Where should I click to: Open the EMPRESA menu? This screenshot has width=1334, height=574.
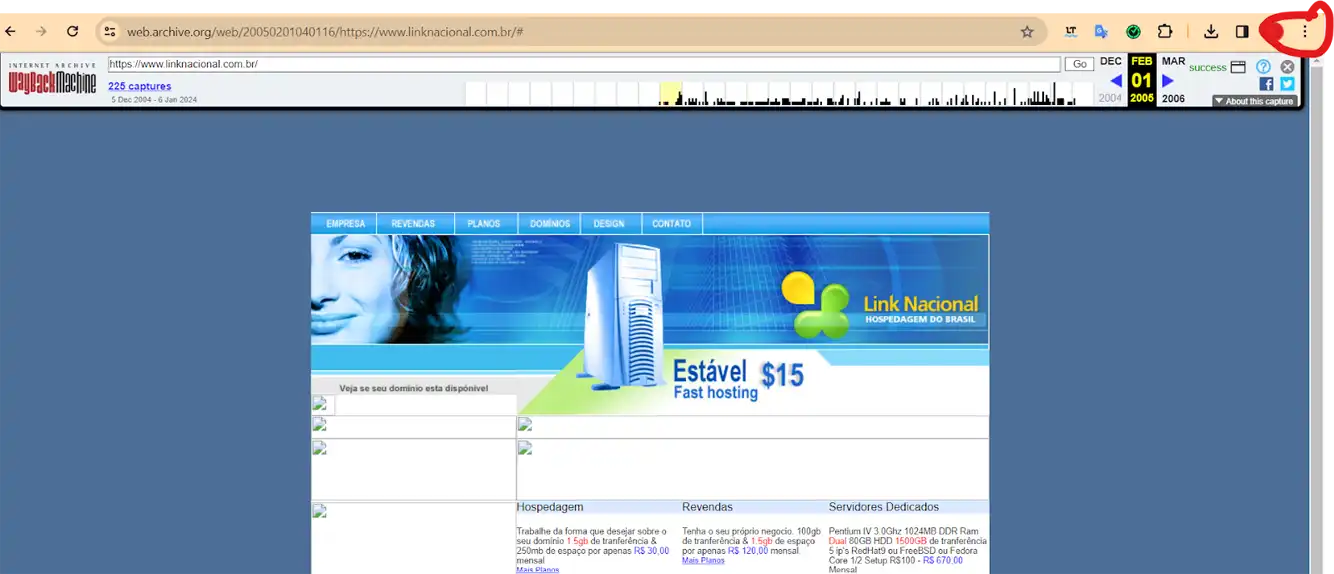345,223
